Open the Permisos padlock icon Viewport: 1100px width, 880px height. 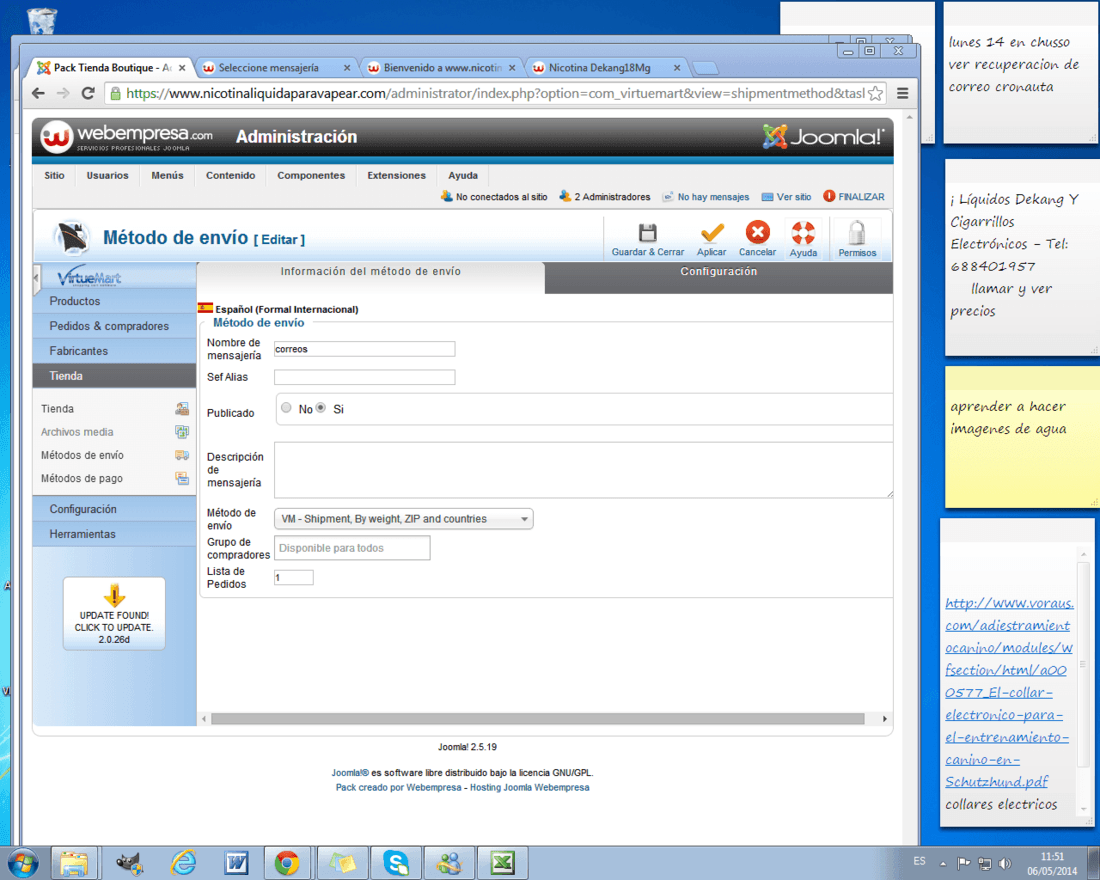[x=857, y=233]
